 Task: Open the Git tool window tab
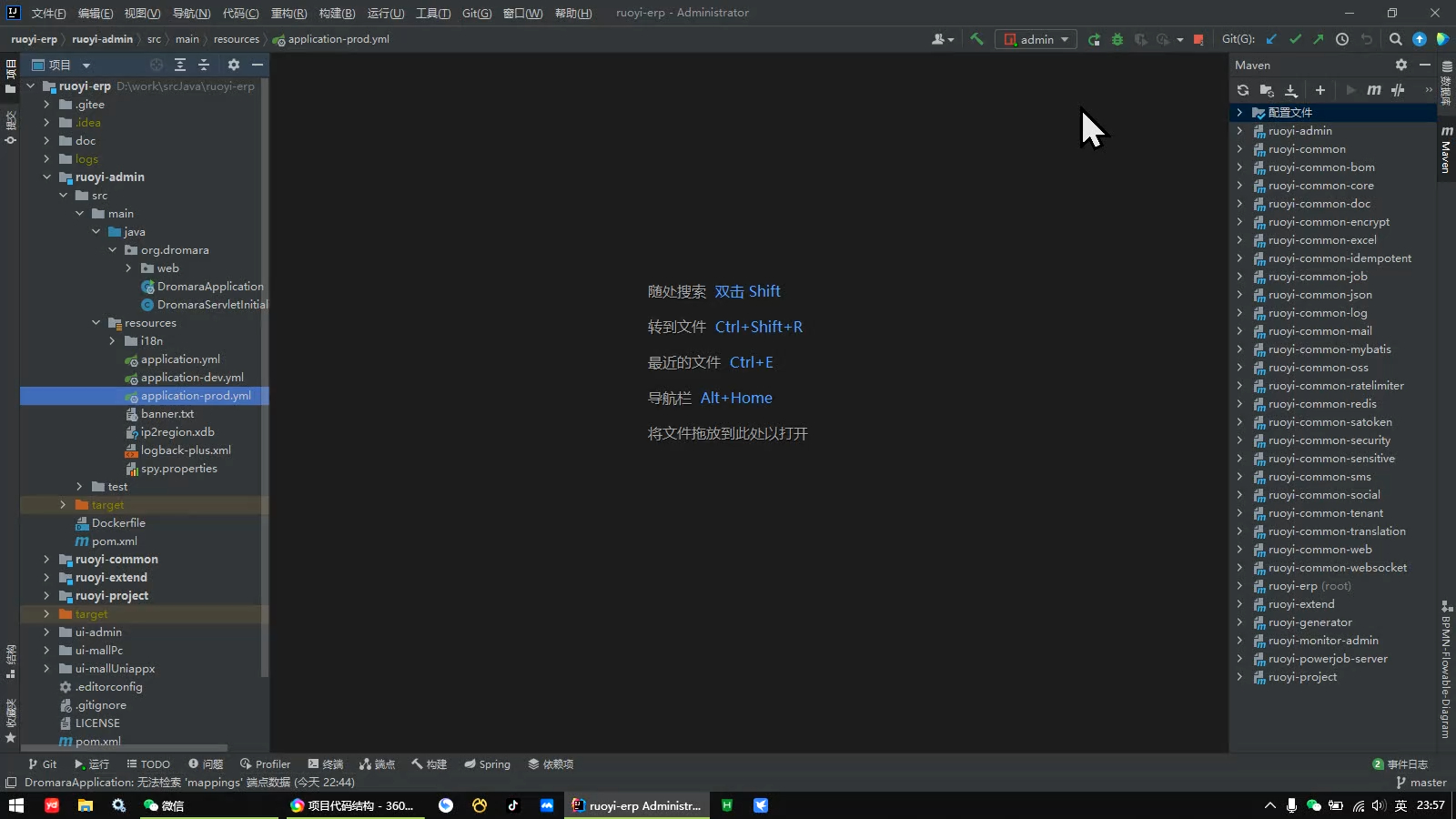coord(42,764)
